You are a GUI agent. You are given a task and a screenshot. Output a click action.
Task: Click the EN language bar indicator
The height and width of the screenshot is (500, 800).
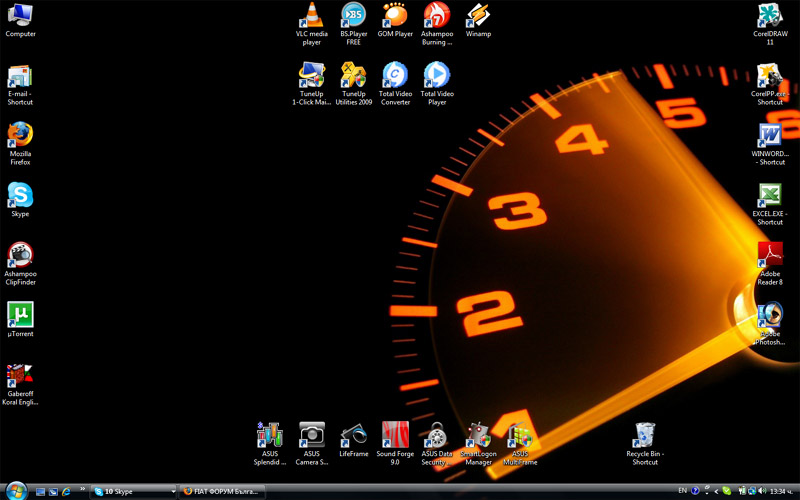(682, 491)
